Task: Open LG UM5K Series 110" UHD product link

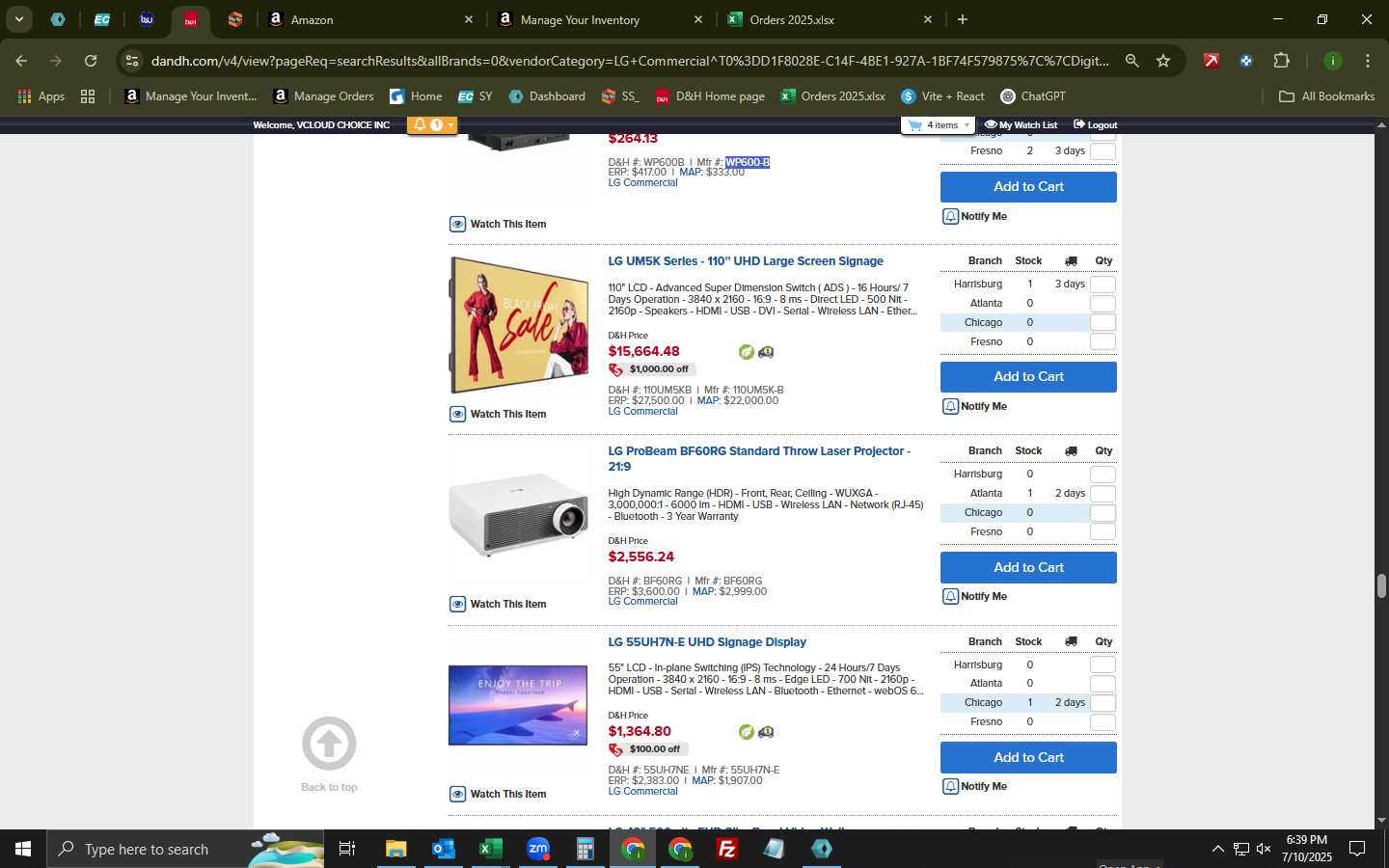Action: (x=746, y=261)
